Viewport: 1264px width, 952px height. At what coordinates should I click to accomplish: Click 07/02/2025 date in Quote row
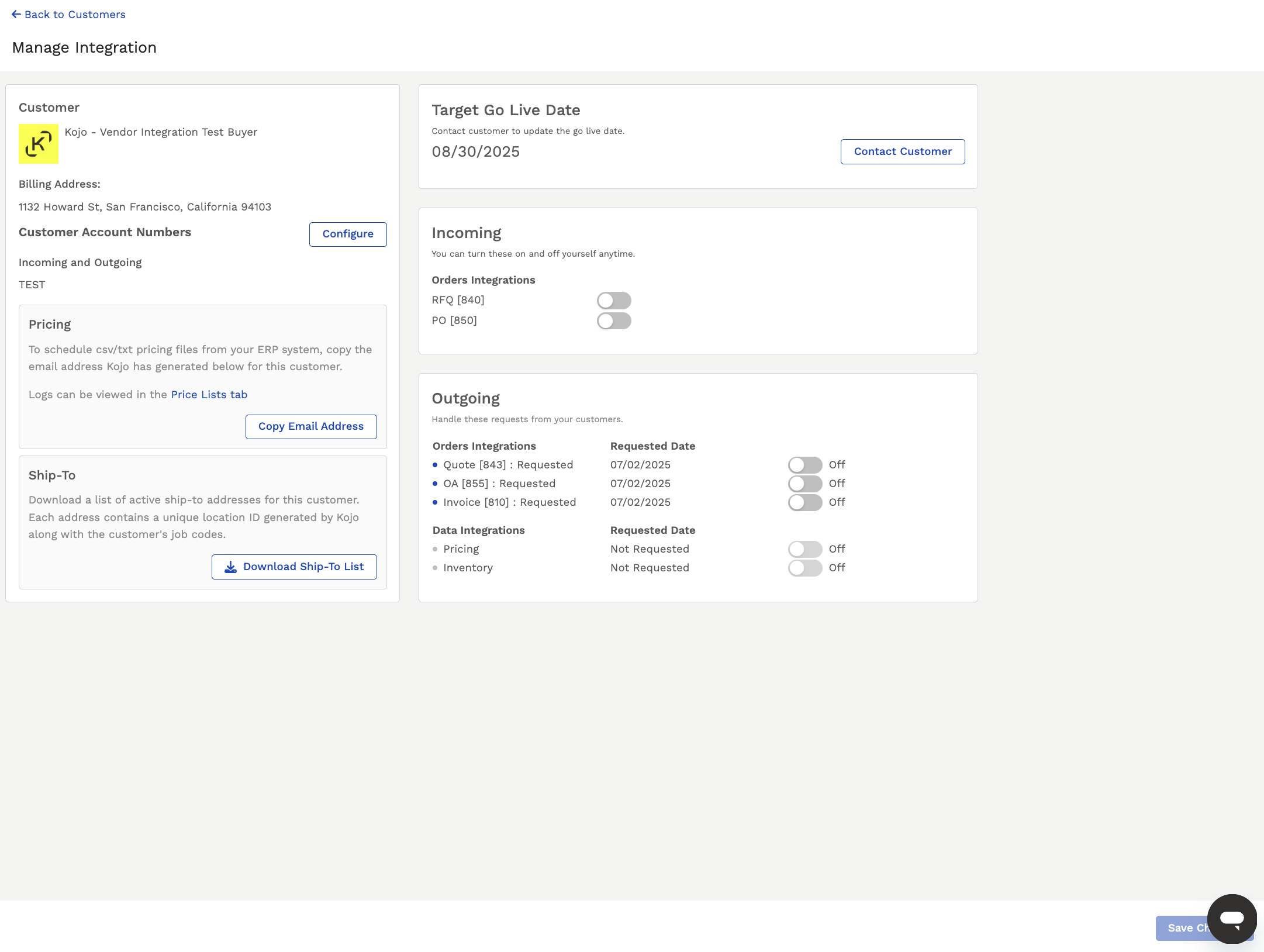click(x=640, y=465)
